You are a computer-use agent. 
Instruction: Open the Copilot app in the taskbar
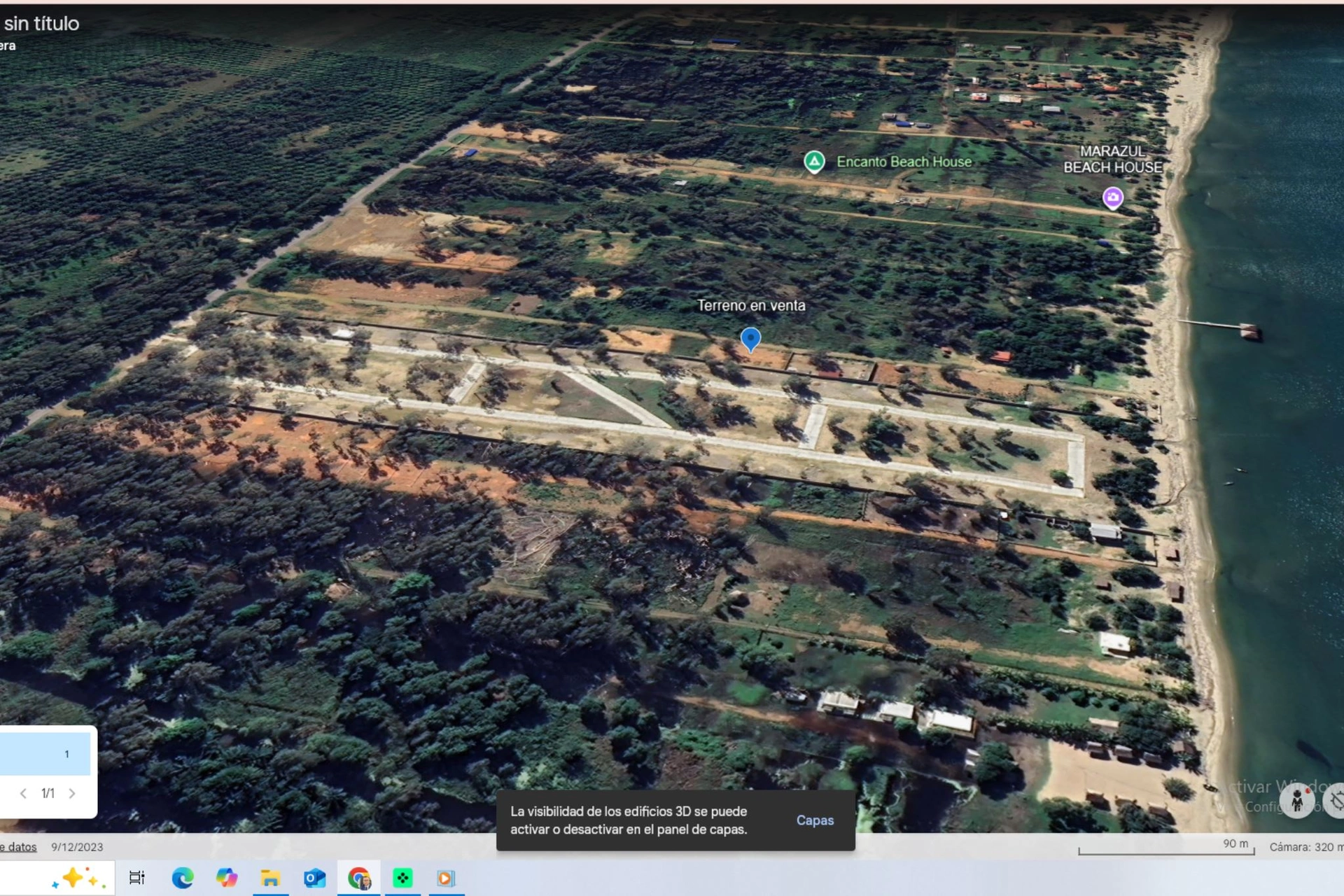click(227, 878)
